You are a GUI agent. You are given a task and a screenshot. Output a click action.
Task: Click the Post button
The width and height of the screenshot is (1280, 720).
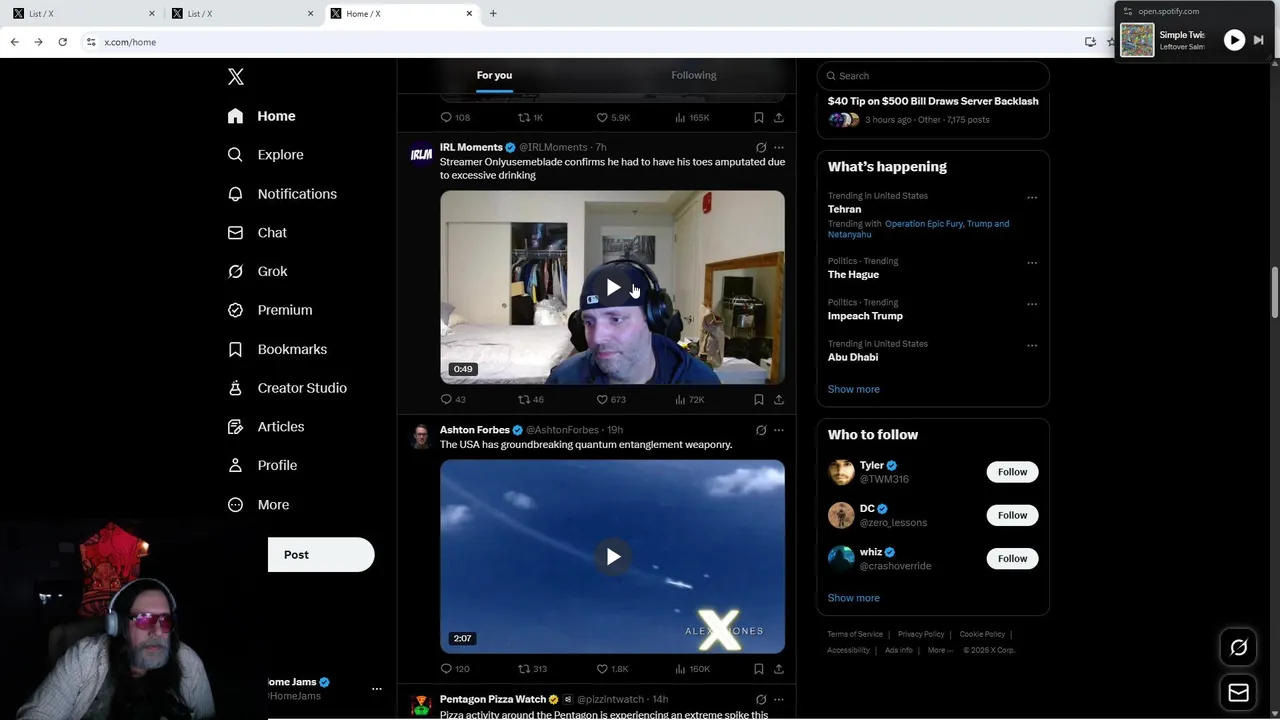point(321,555)
